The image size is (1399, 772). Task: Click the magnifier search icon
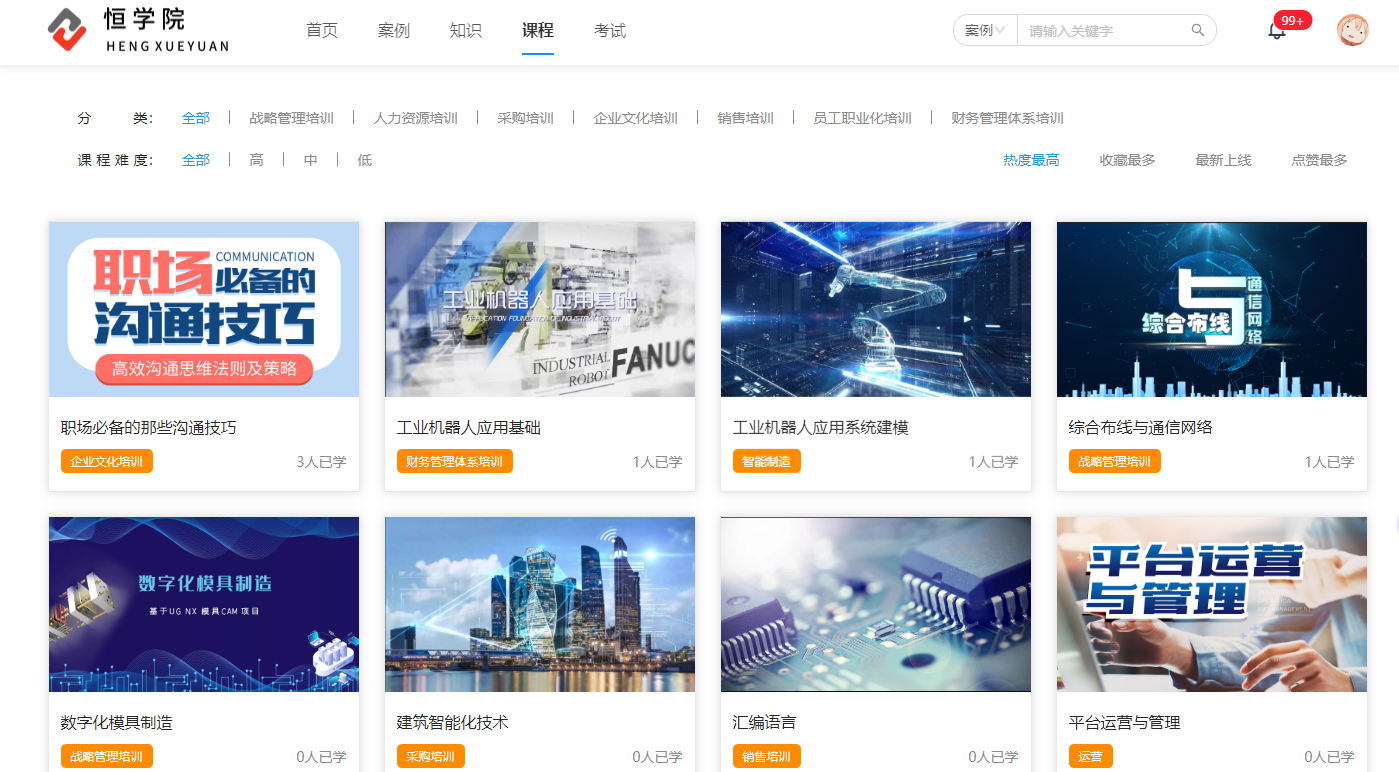[1197, 31]
